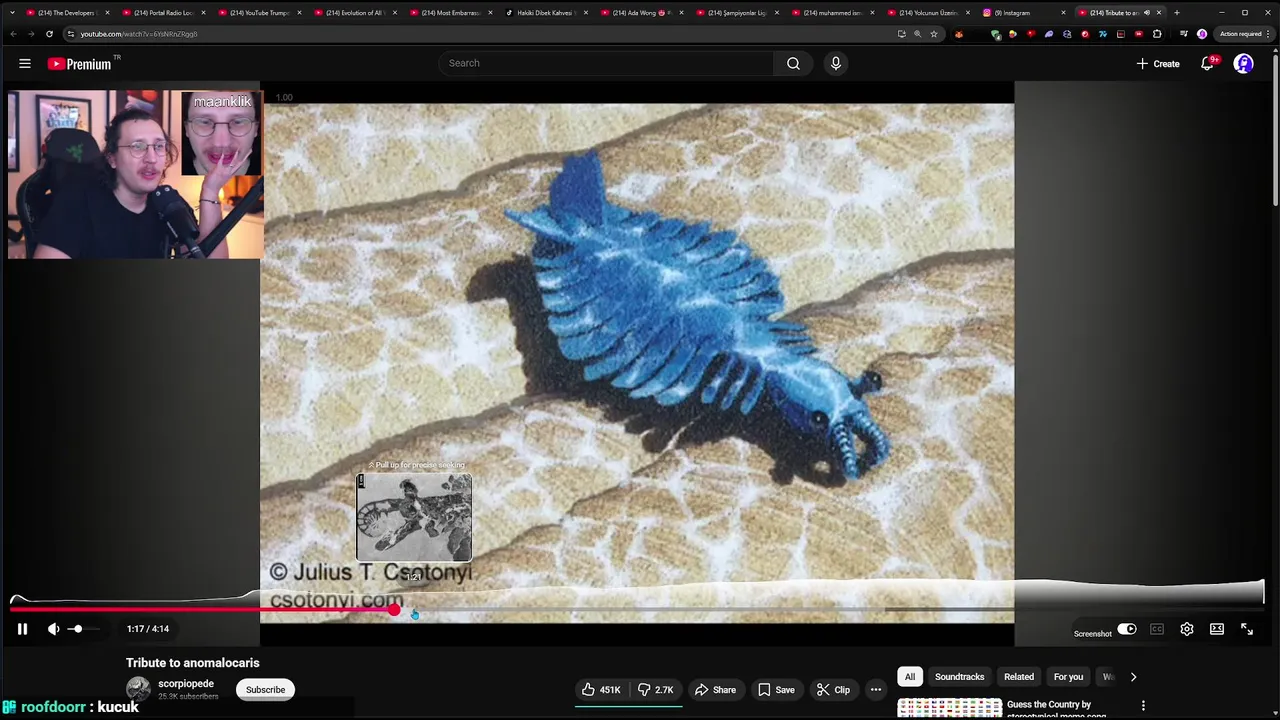Like the video (451K)
Viewport: 1280px width, 720px height.
pos(602,689)
